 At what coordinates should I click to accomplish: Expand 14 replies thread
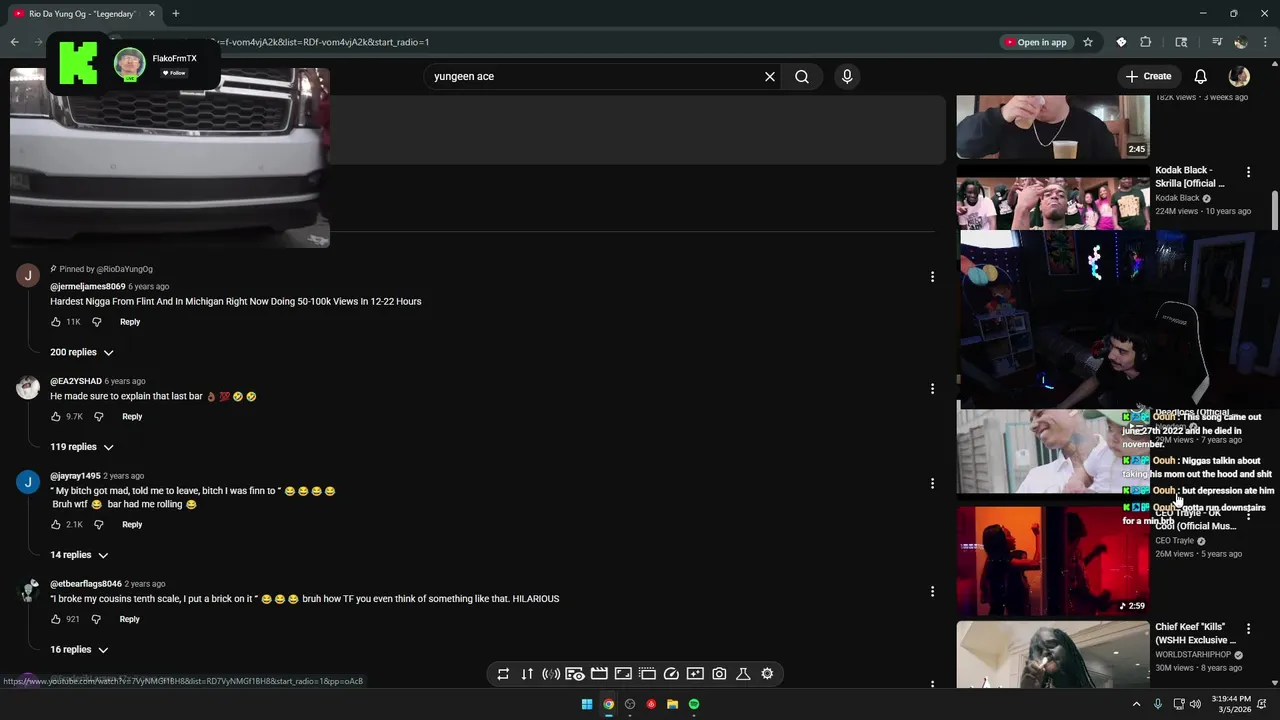[79, 555]
